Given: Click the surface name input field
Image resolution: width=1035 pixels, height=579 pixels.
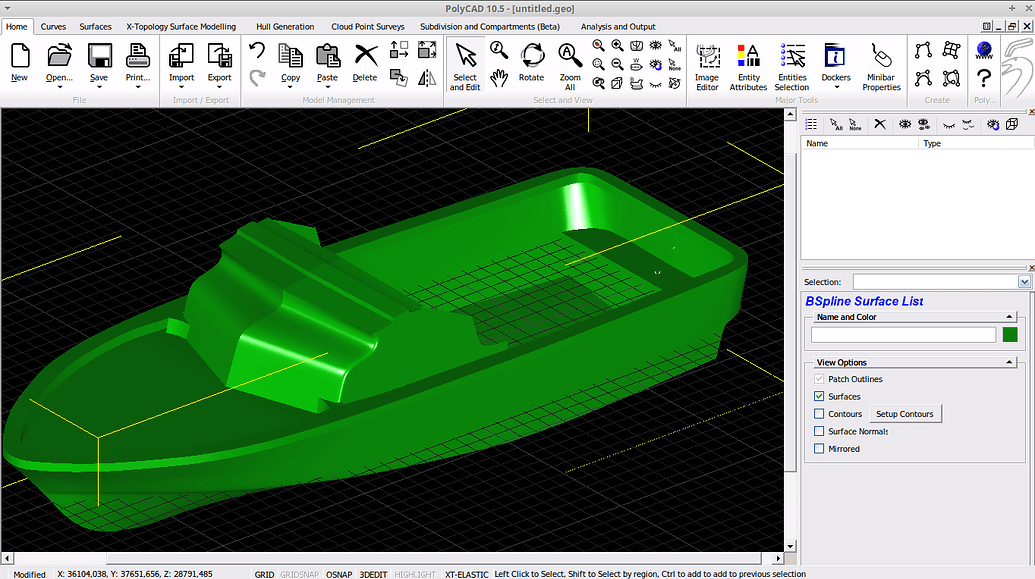Looking at the screenshot, I should point(903,335).
